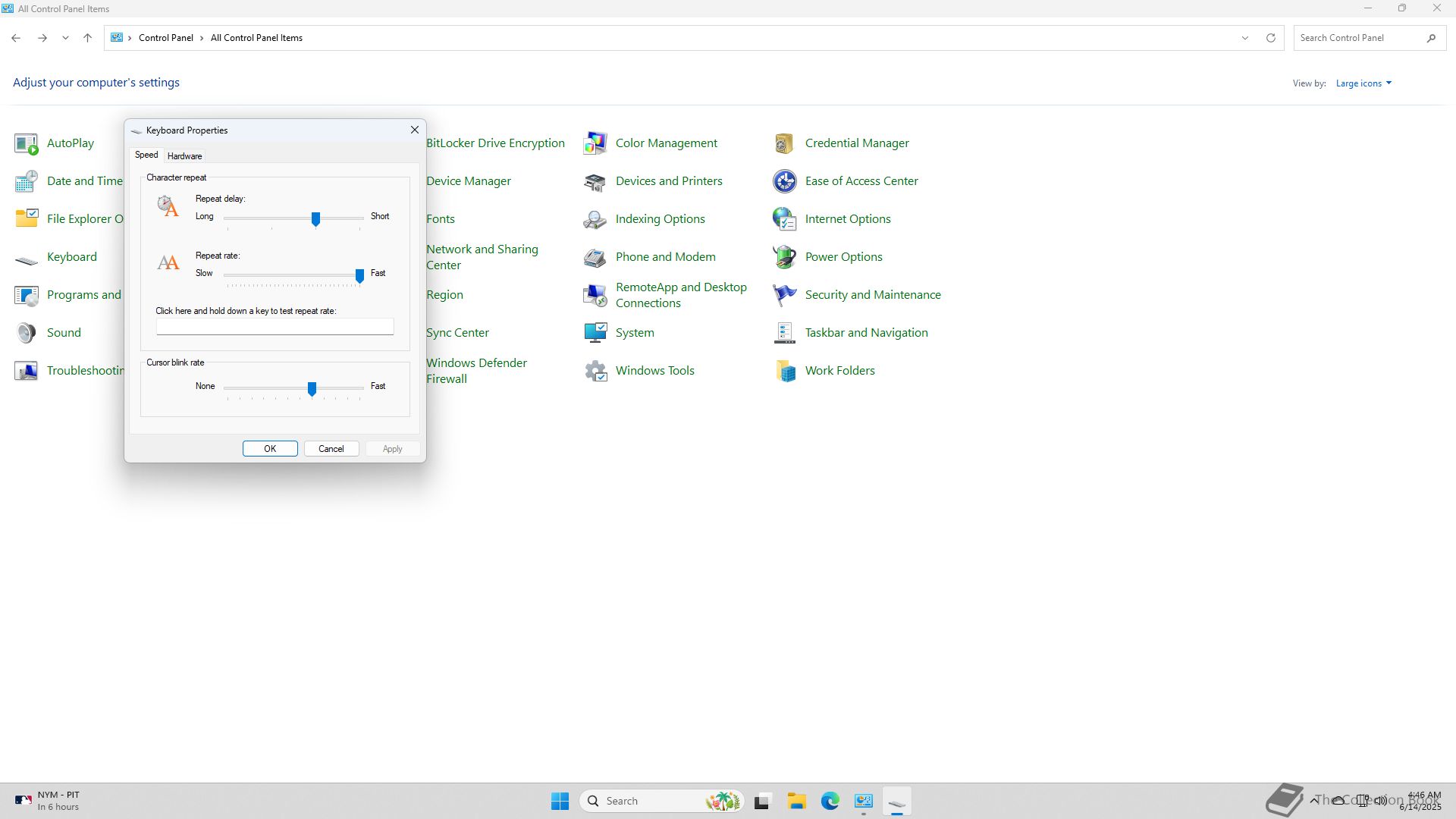The height and width of the screenshot is (819, 1456).
Task: Launch Microsoft Edge from the taskbar
Action: pyautogui.click(x=830, y=801)
